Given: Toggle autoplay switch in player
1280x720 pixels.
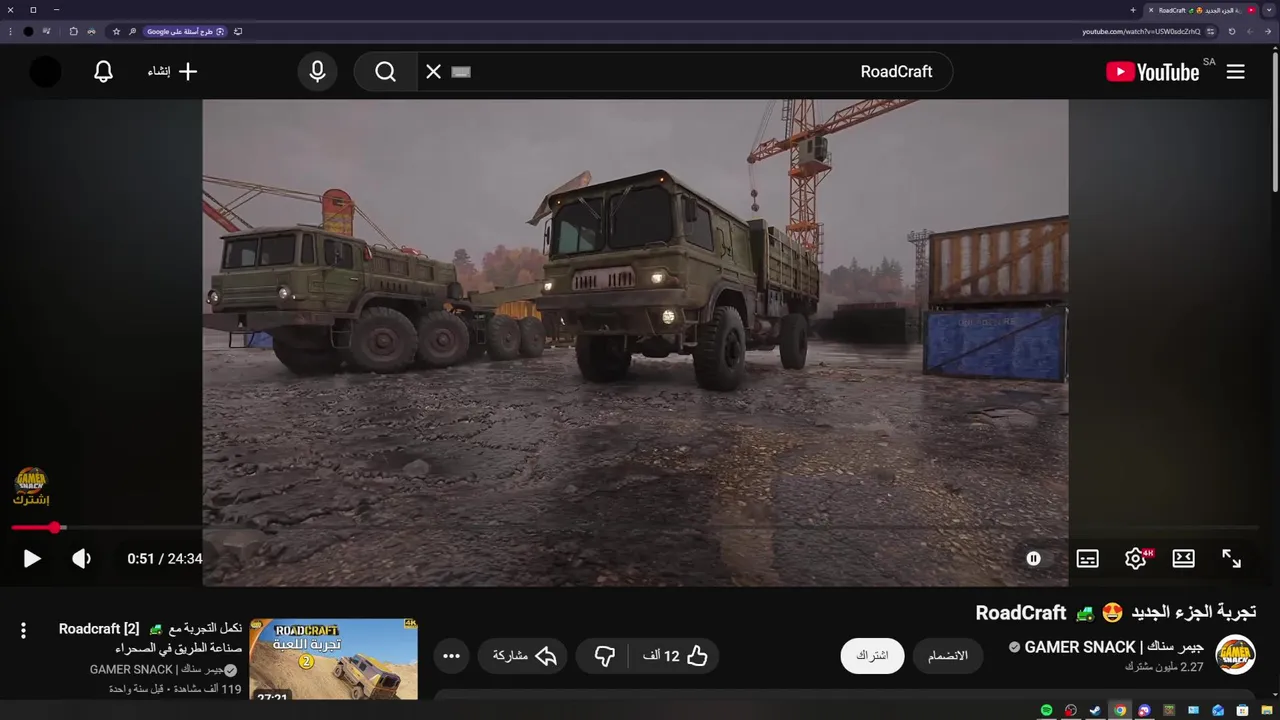Looking at the screenshot, I should pyautogui.click(x=1034, y=559).
